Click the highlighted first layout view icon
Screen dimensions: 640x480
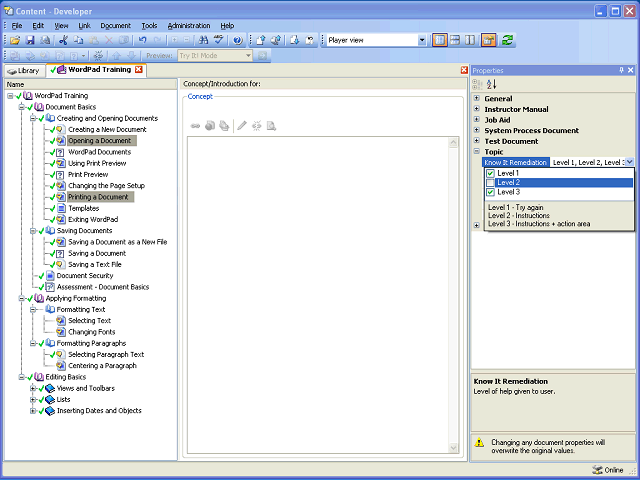pyautogui.click(x=439, y=40)
